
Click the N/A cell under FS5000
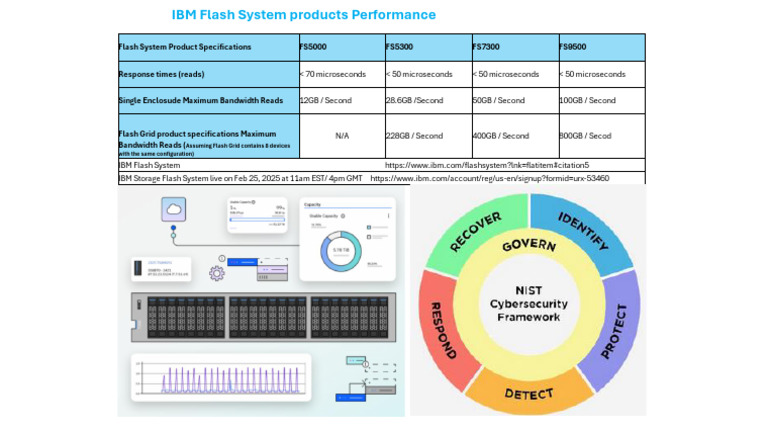tap(342, 136)
